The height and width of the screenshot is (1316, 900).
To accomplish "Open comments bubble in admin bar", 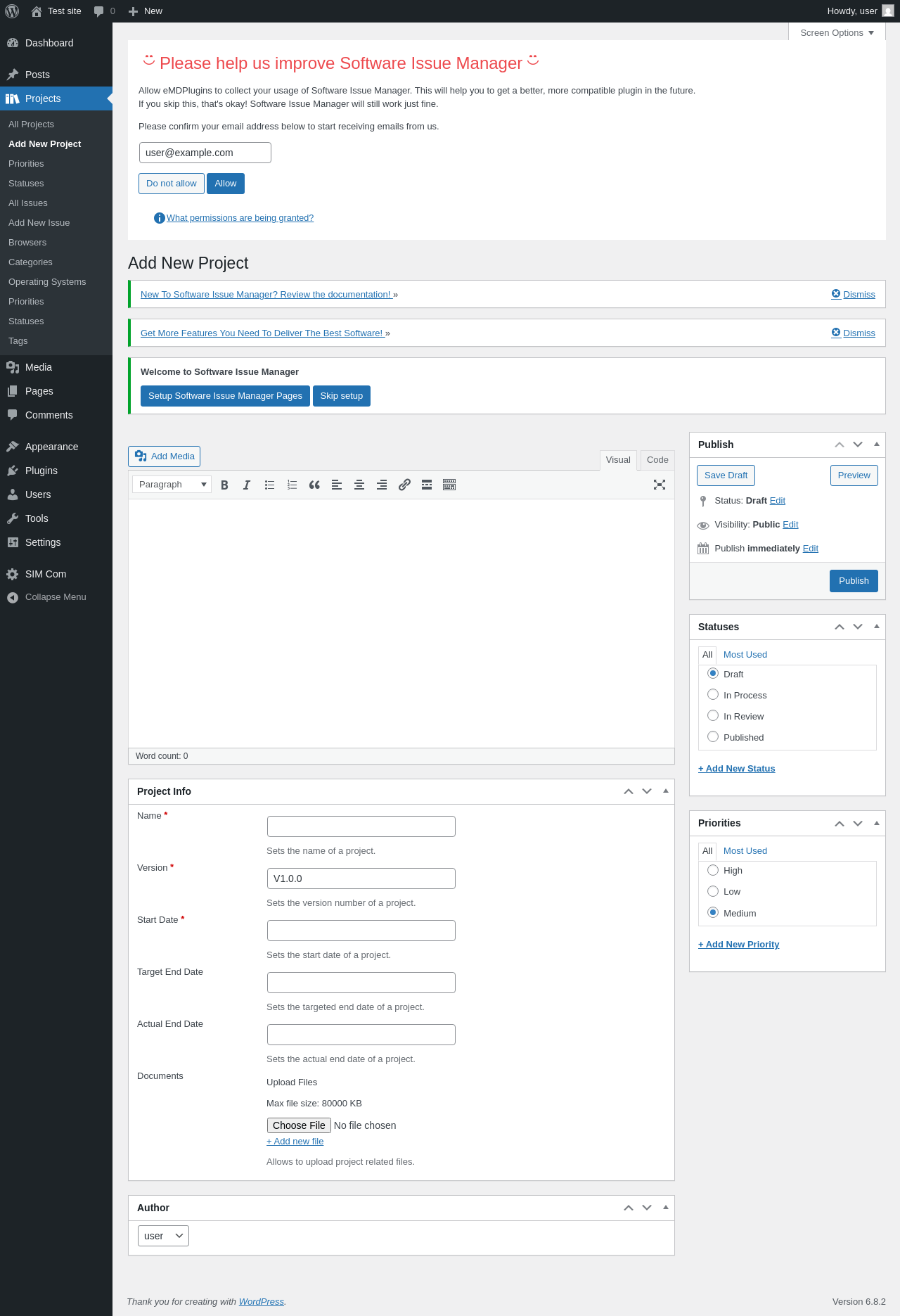I will 104,11.
